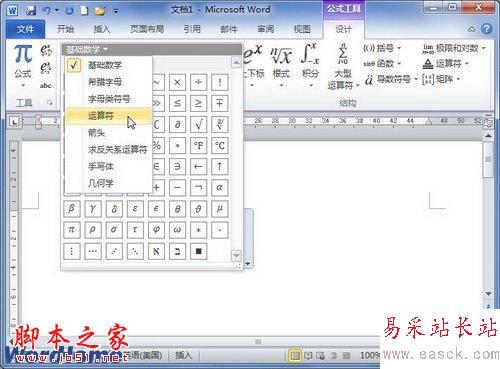Insert the Fahrenheit degree symbol
Viewport: 500px width, 369px height.
pos(199,145)
